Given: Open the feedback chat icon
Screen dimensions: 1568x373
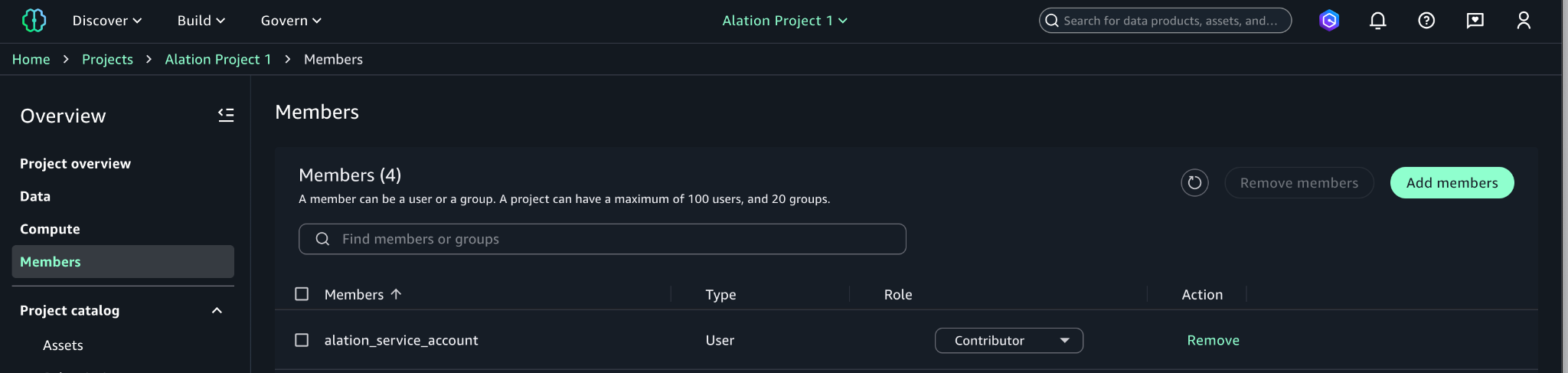Looking at the screenshot, I should point(1475,21).
